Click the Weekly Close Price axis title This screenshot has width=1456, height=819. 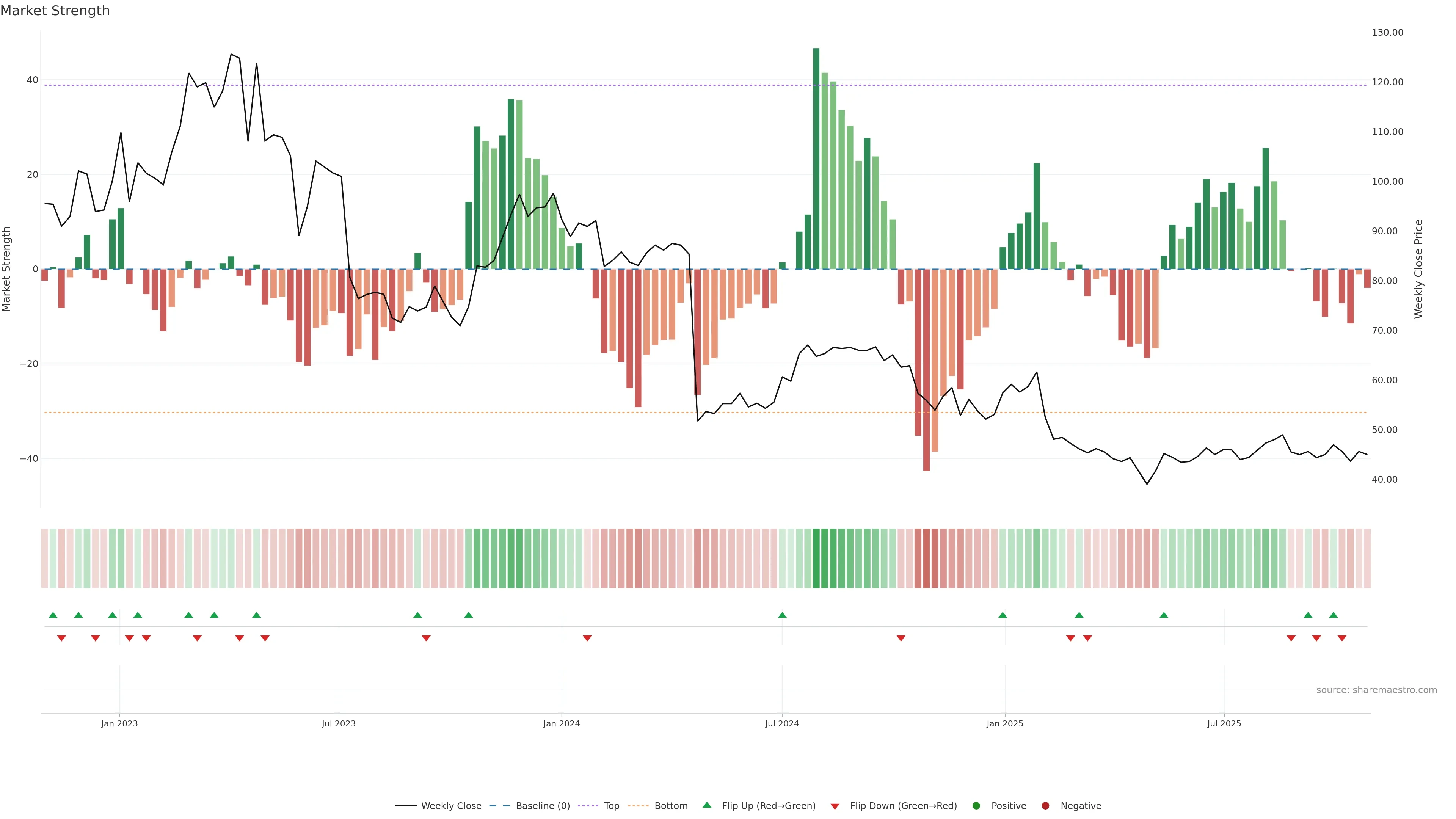pyautogui.click(x=1419, y=269)
